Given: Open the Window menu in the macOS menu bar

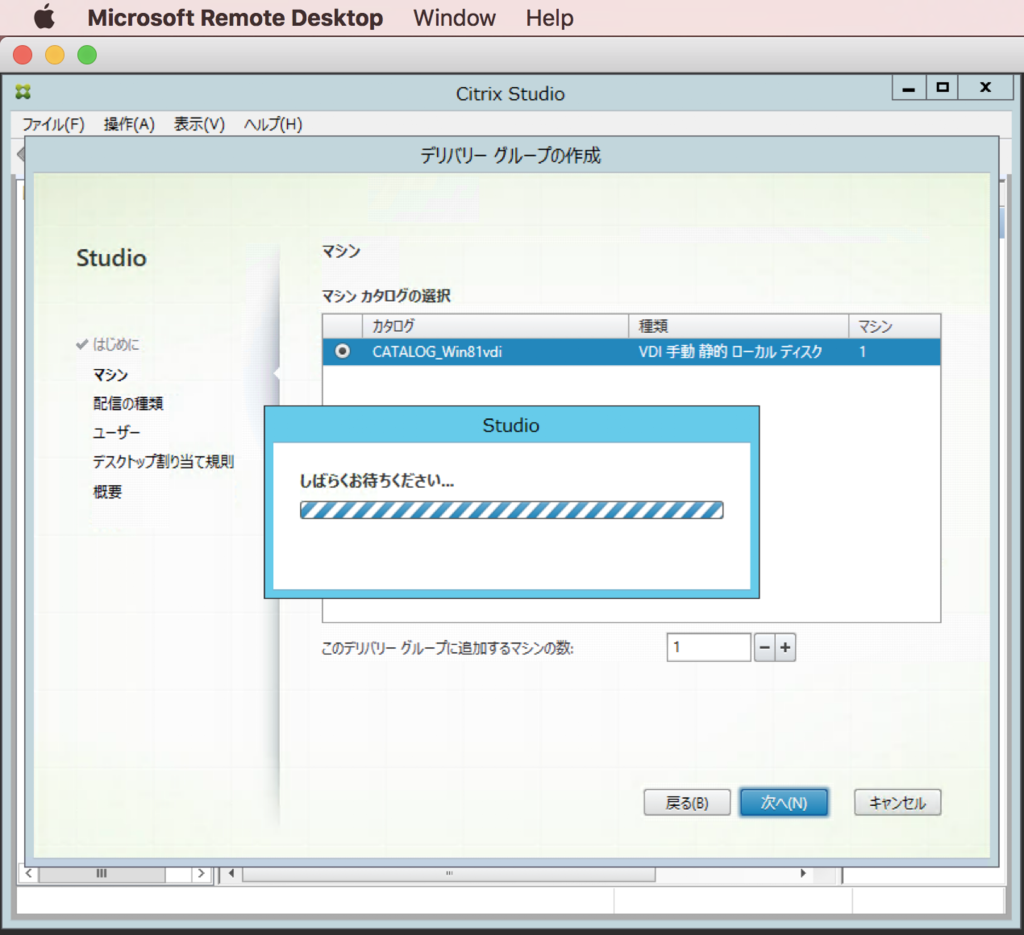Looking at the screenshot, I should point(454,18).
